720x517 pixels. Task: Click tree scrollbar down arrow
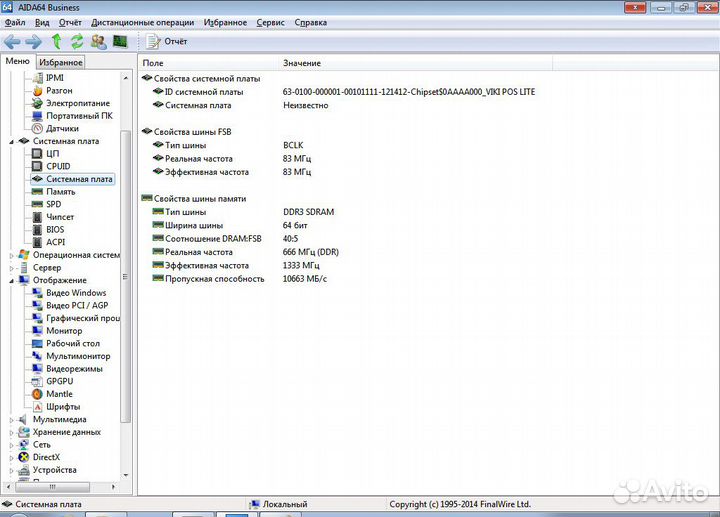(x=126, y=475)
